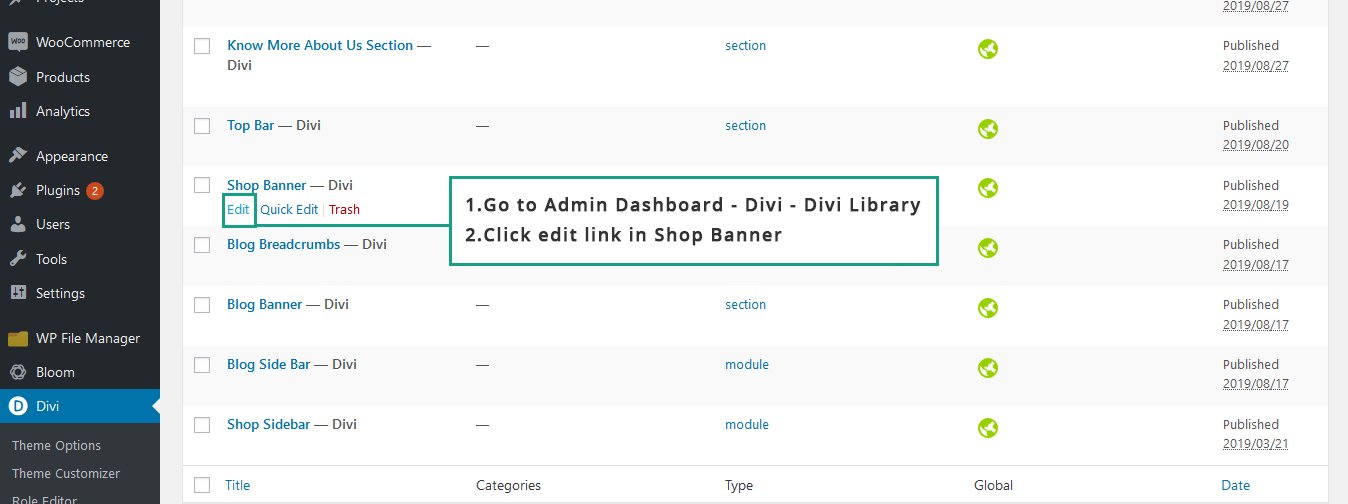Click Edit link under Shop Banner
The height and width of the screenshot is (504, 1348).
238,209
